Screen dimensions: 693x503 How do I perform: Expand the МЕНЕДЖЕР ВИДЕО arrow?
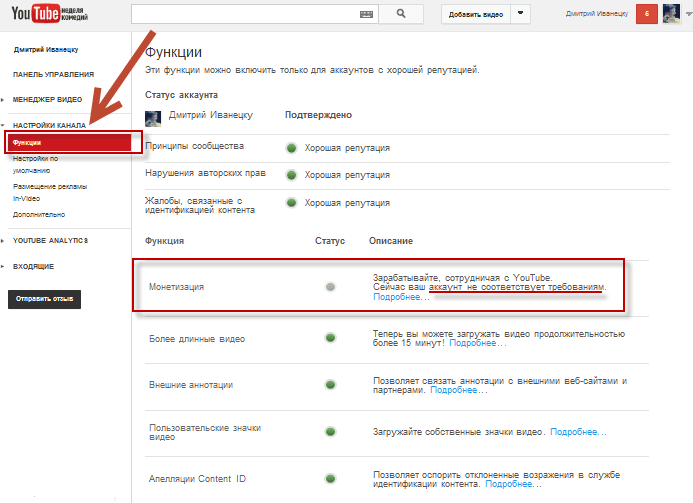pyautogui.click(x=3, y=100)
